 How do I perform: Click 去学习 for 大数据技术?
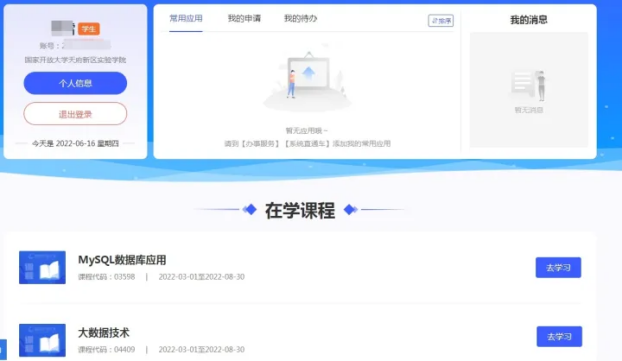tap(559, 336)
